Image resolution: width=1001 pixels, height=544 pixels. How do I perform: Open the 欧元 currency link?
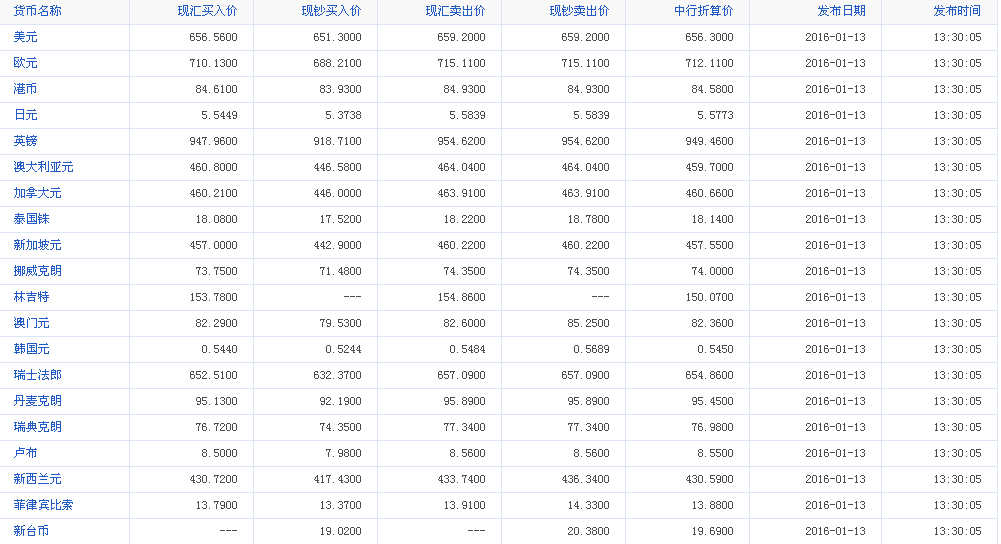(x=26, y=63)
